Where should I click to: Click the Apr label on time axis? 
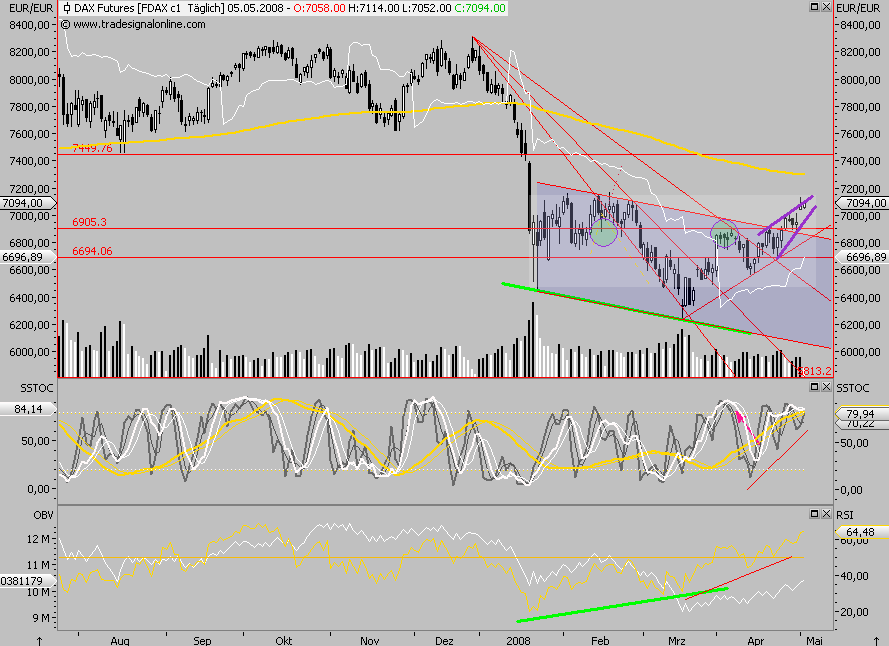pyautogui.click(x=755, y=640)
